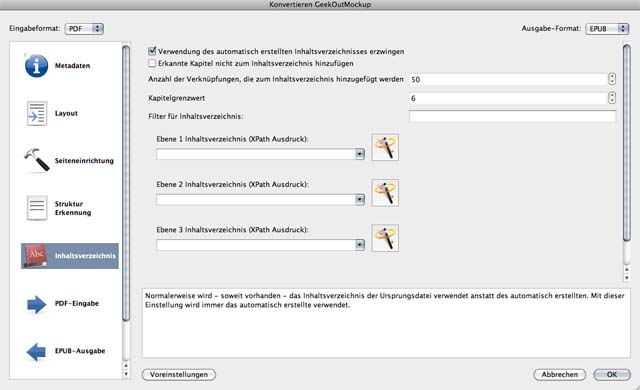Click the Normalerweise wird description text
640x390 pixels.
click(384, 300)
